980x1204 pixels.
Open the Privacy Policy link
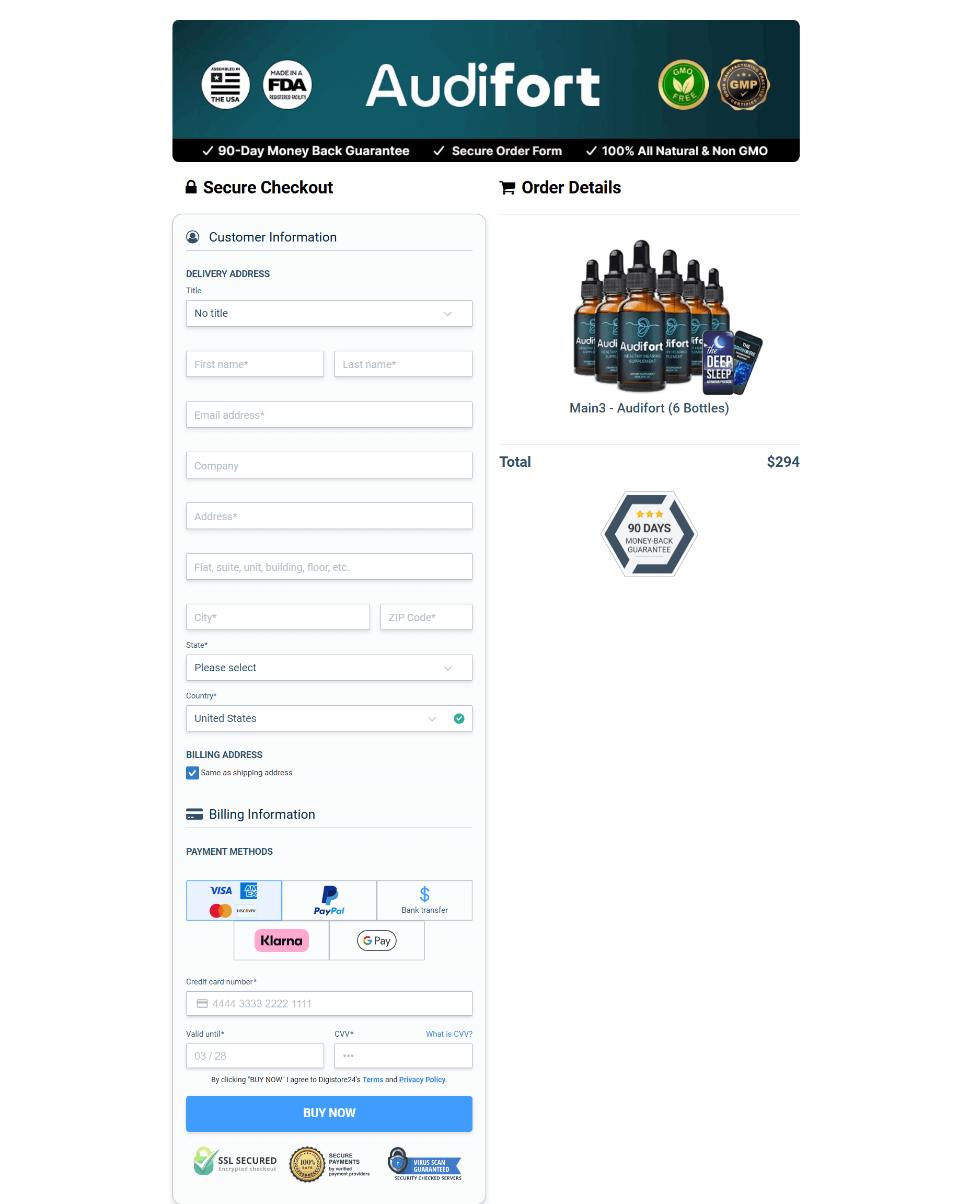pyautogui.click(x=422, y=1079)
